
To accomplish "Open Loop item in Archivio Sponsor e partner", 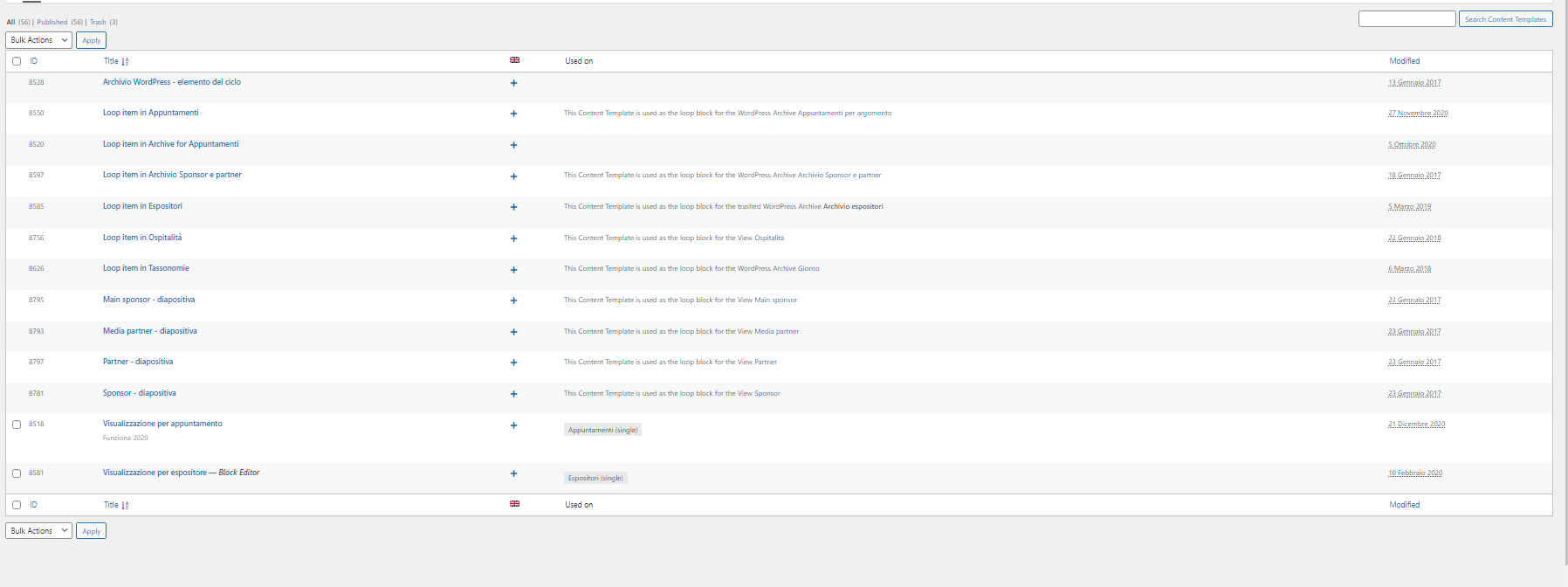I will (172, 175).
